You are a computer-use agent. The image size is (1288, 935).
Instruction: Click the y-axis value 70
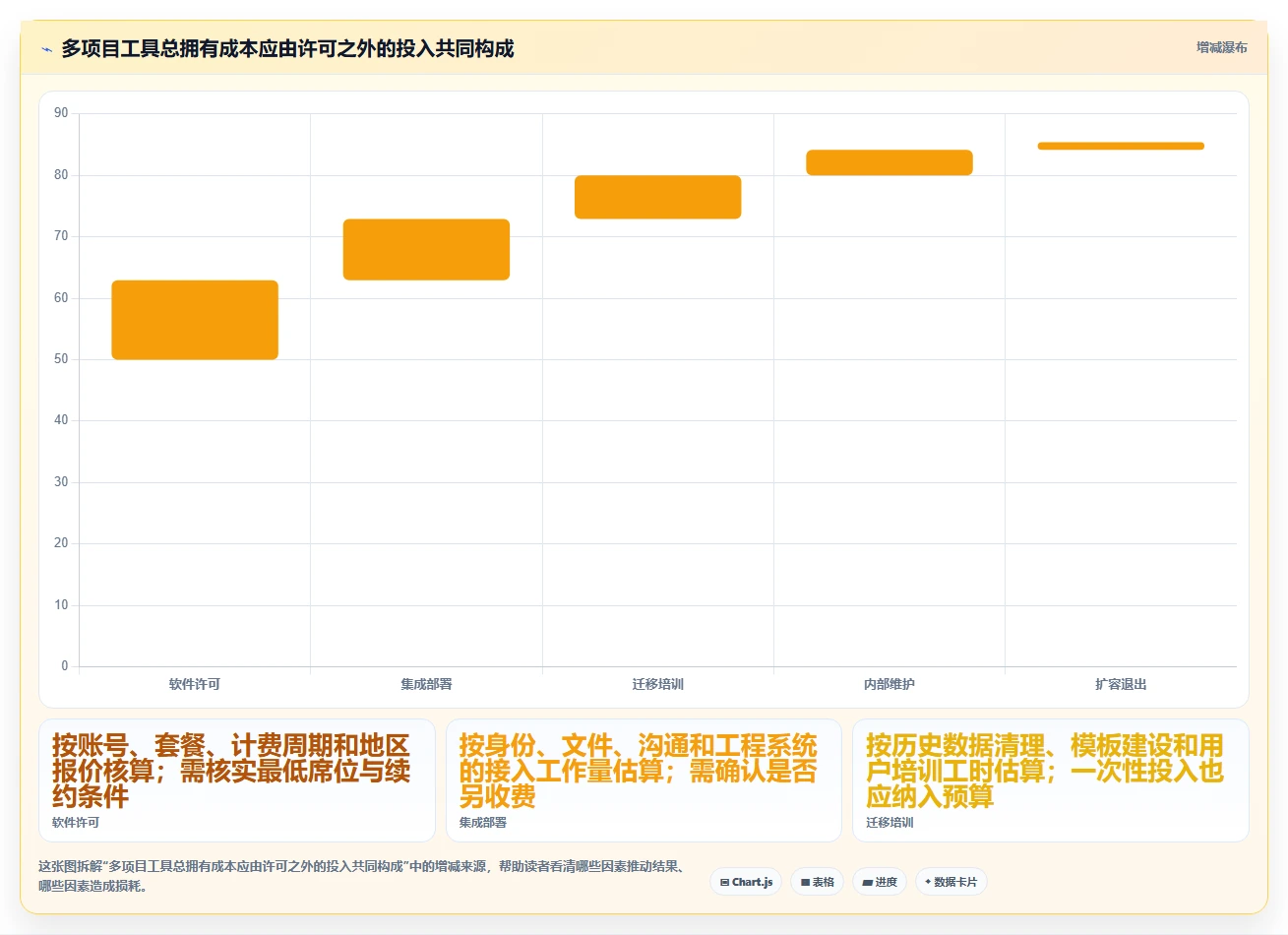tap(61, 236)
